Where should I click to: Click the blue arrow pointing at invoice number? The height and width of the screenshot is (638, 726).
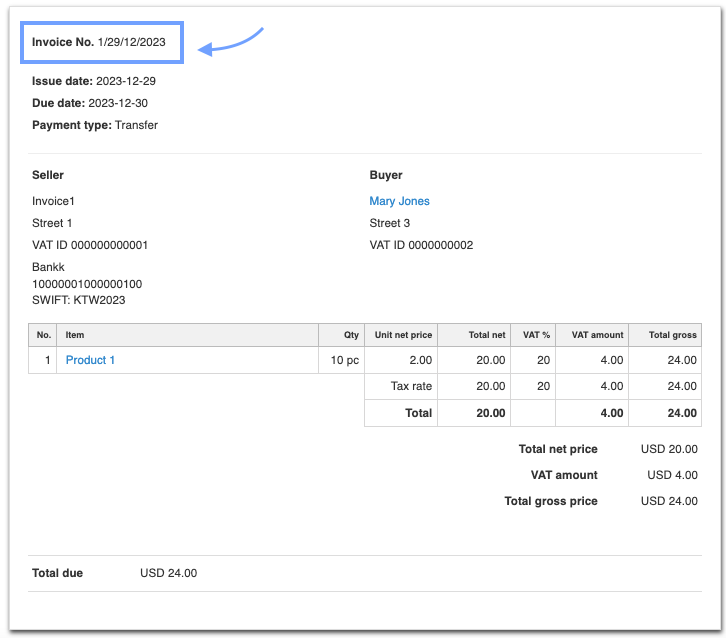click(x=231, y=42)
